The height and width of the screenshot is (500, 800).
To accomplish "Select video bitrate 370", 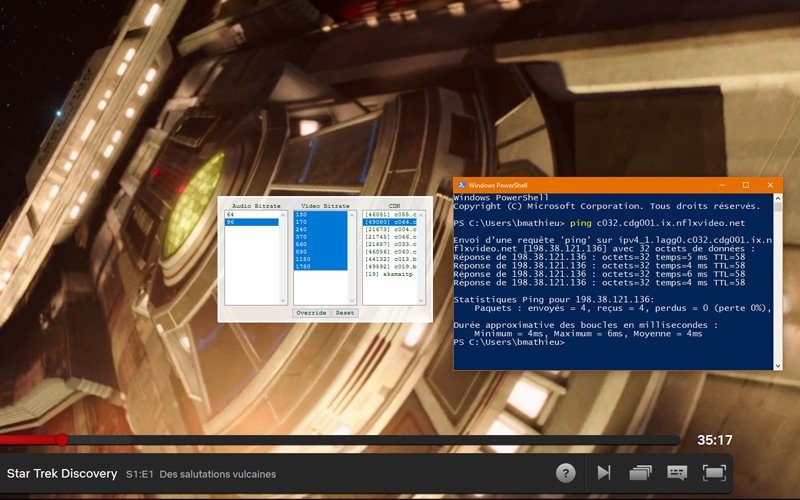I will [x=320, y=237].
